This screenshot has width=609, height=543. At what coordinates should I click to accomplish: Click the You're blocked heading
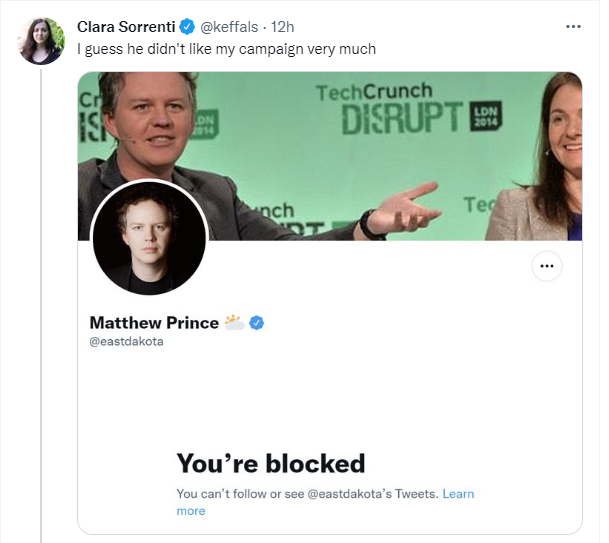(x=270, y=463)
